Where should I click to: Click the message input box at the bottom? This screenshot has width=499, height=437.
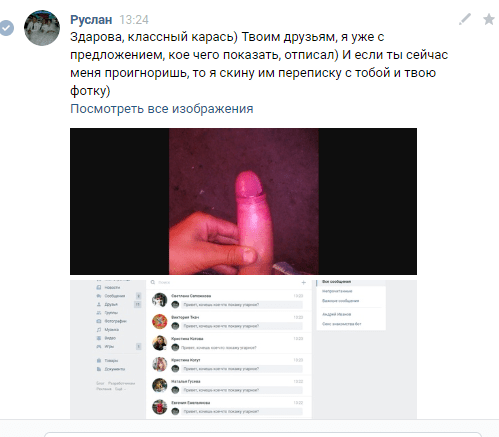pyautogui.click(x=263, y=434)
